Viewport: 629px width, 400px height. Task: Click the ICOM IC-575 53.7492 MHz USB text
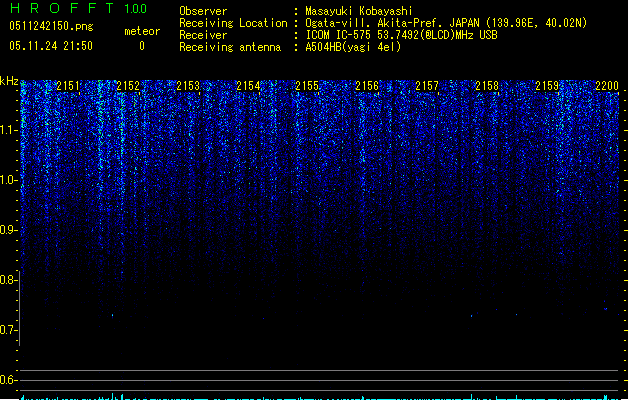coord(402,35)
